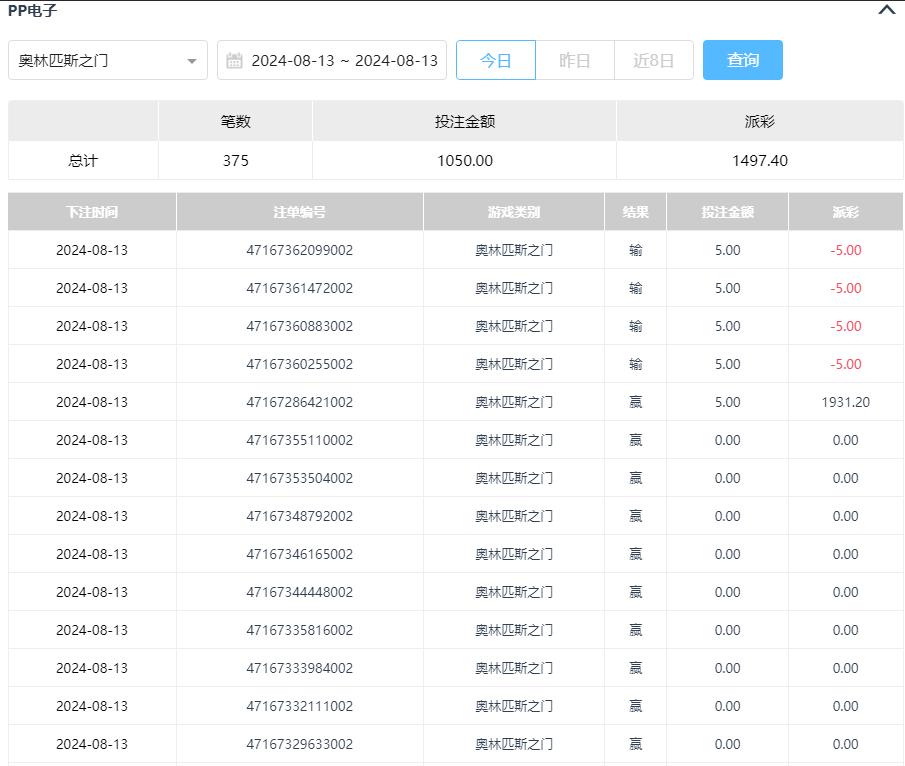
Task: Click the total count 375 cell
Action: [x=236, y=160]
